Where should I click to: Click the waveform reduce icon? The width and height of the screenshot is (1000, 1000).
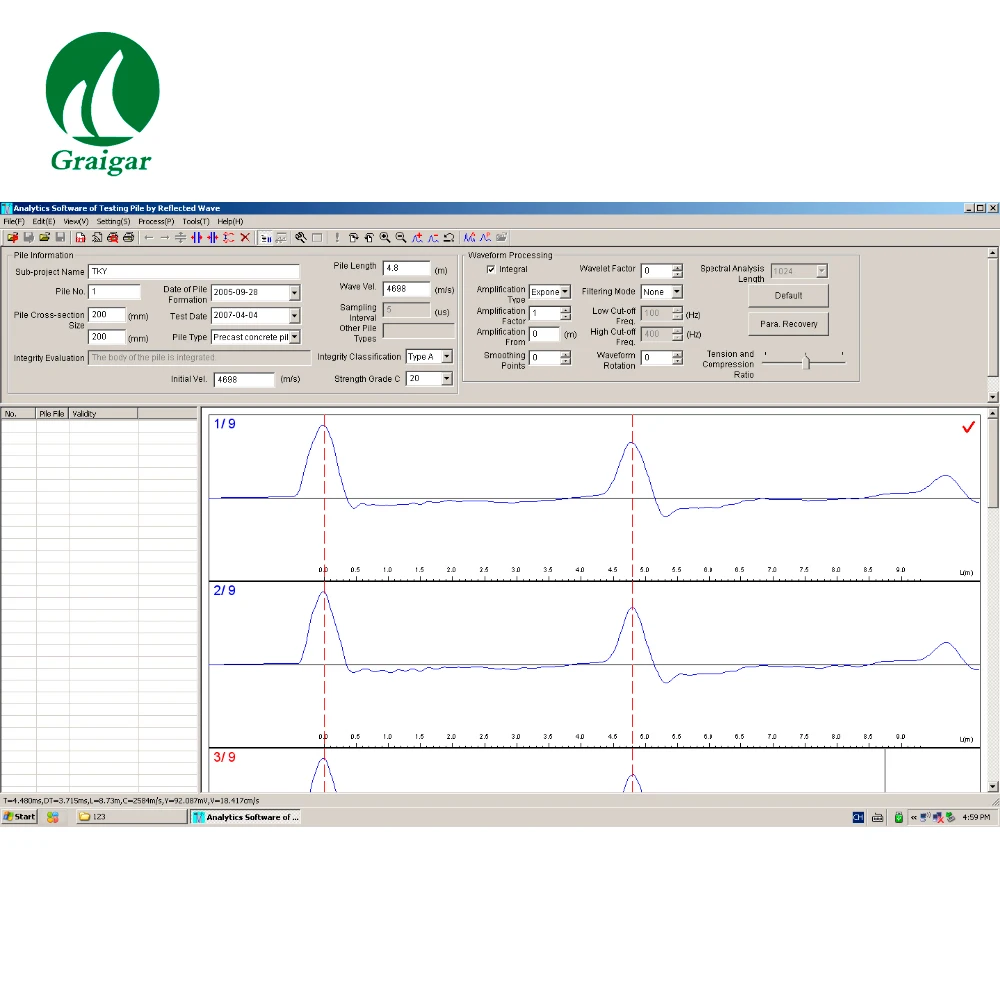pyautogui.click(x=433, y=238)
